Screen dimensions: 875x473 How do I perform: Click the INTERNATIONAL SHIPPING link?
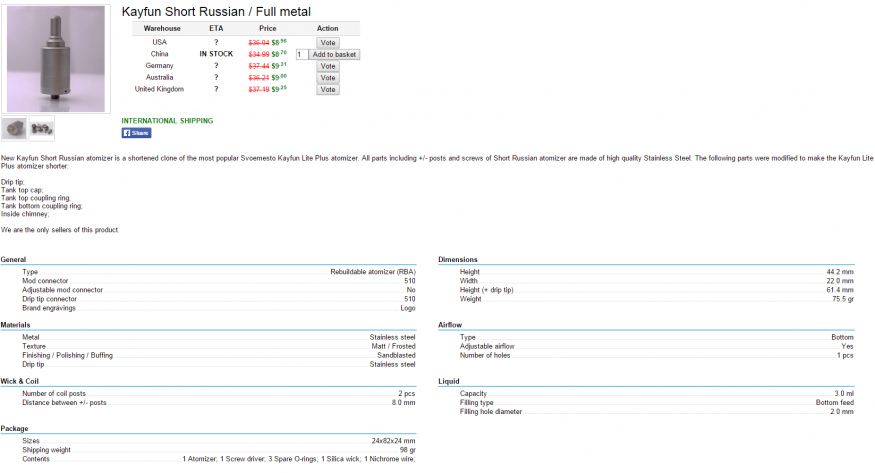167,120
